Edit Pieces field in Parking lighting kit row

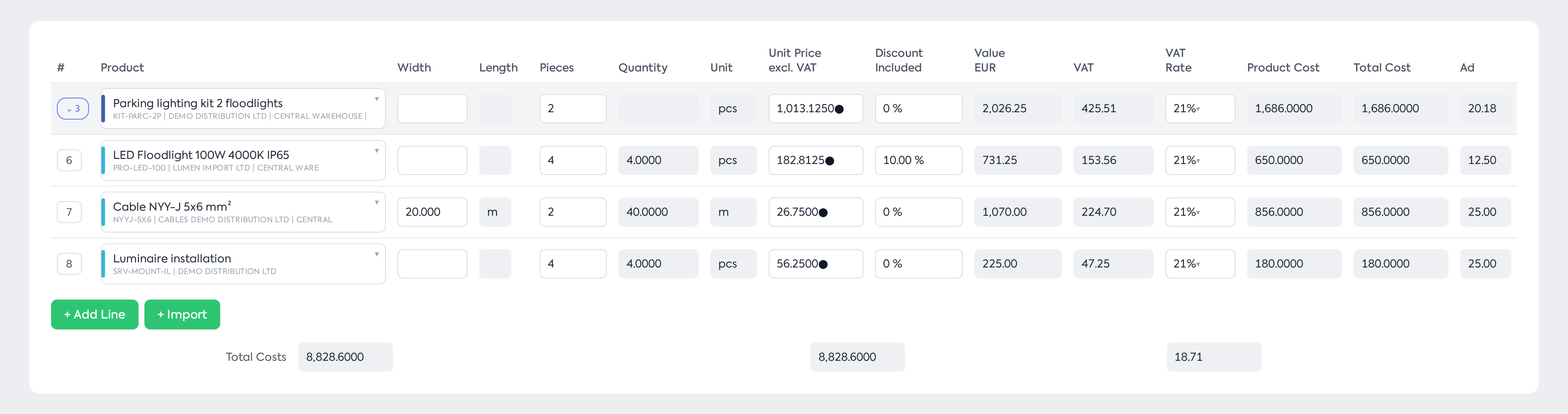point(573,109)
